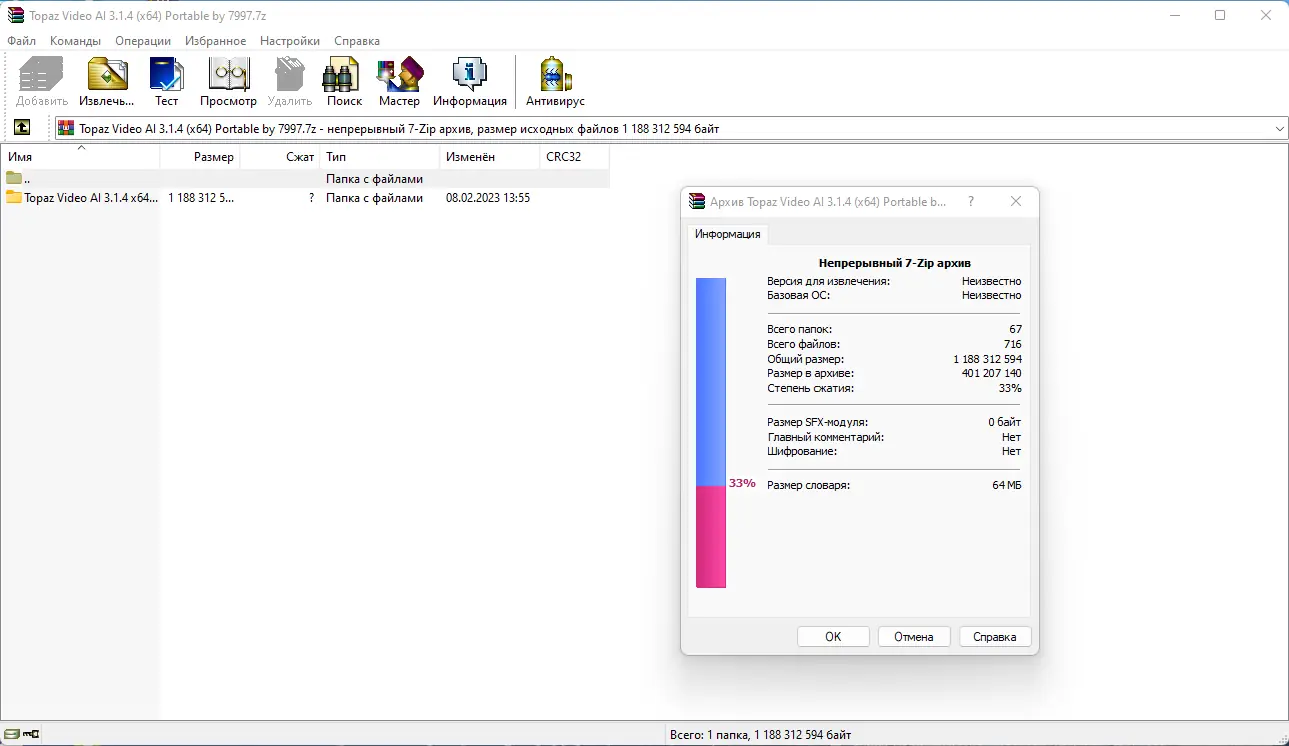Open the Информация archive info icon

coord(470,75)
